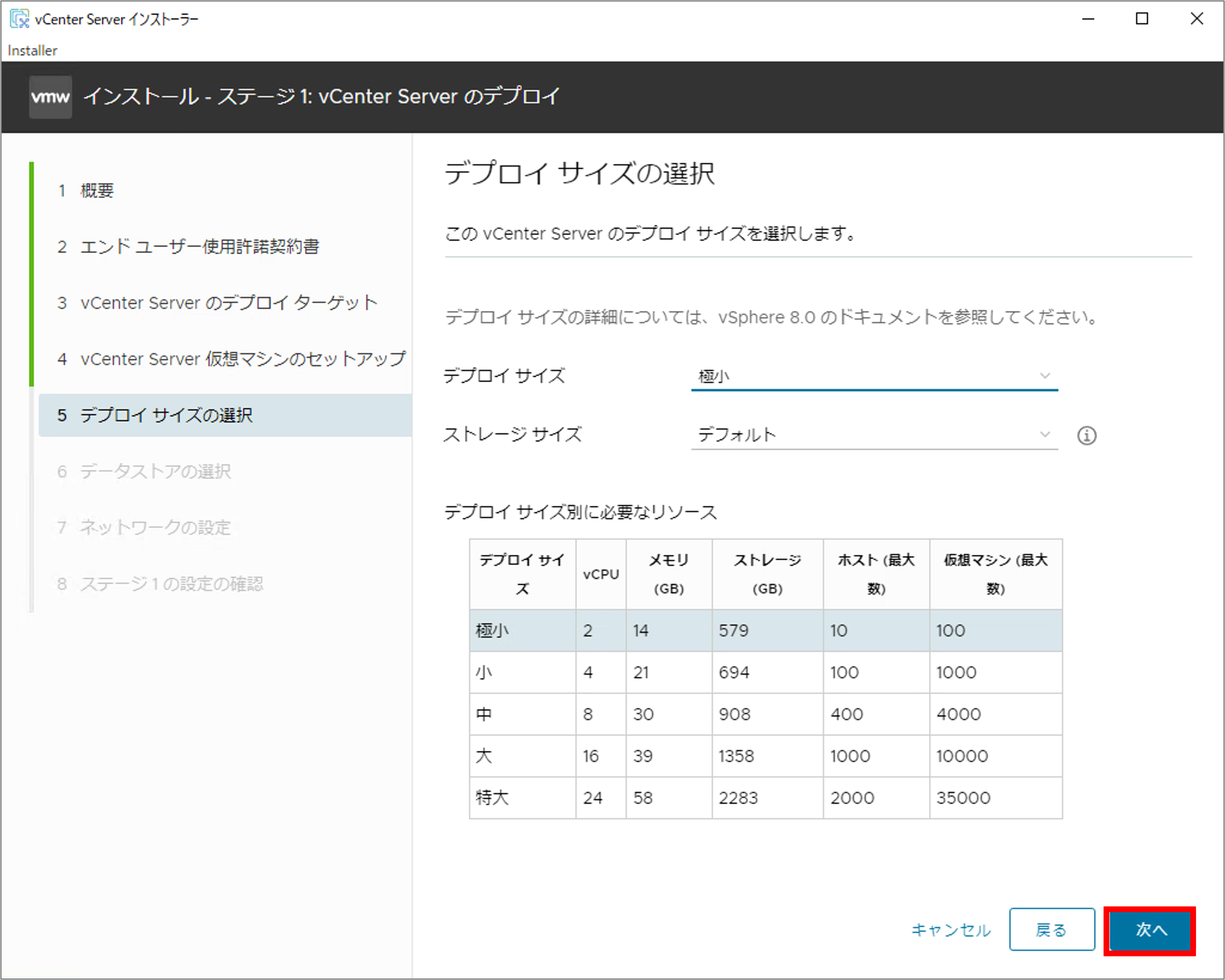1225x980 pixels.
Task: Minimize the installer window
Action: coord(1088,19)
